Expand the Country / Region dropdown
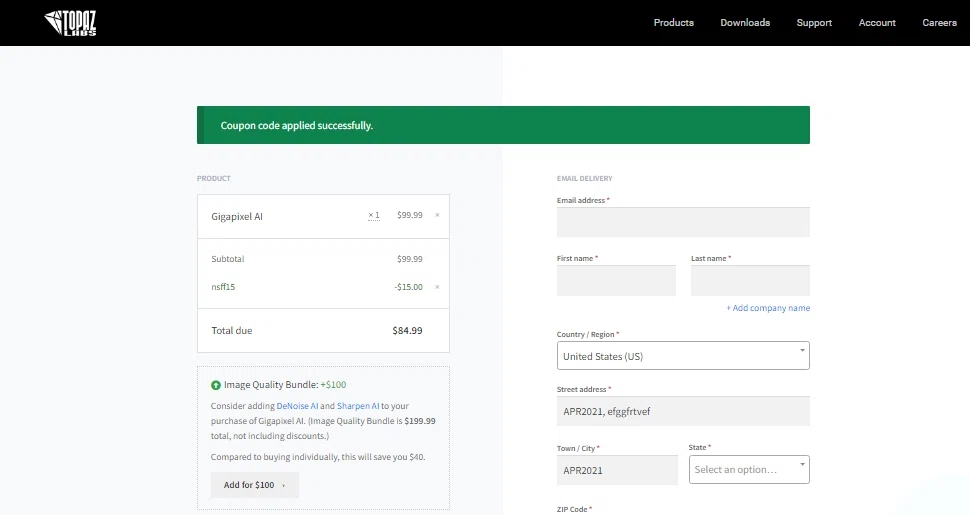The image size is (970, 515). pos(683,356)
